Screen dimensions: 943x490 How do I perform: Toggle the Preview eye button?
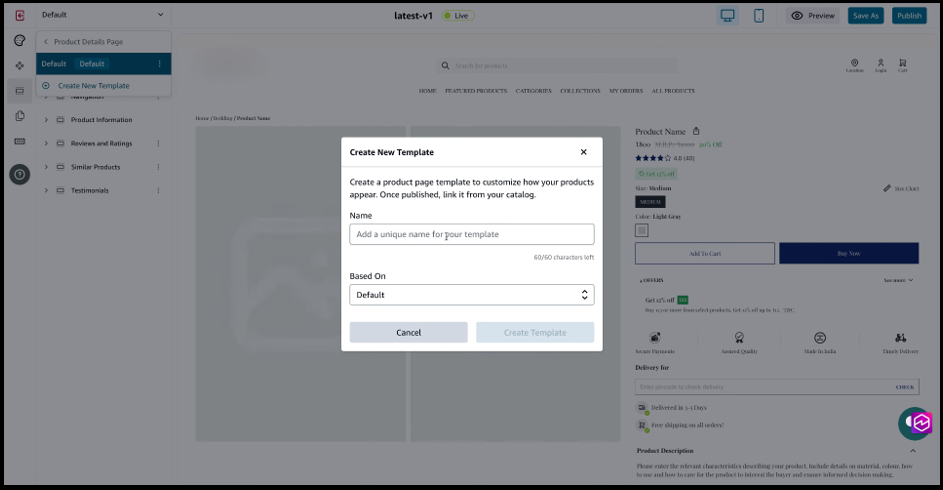(812, 15)
